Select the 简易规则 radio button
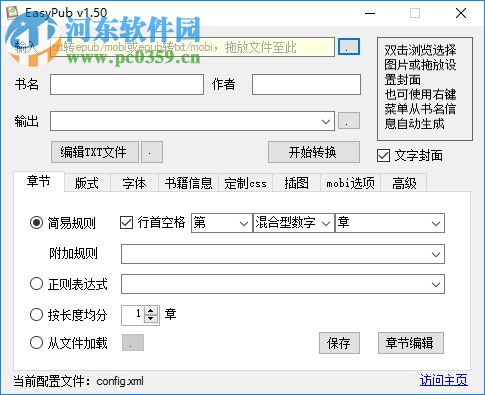The height and width of the screenshot is (395, 485). tap(36, 222)
